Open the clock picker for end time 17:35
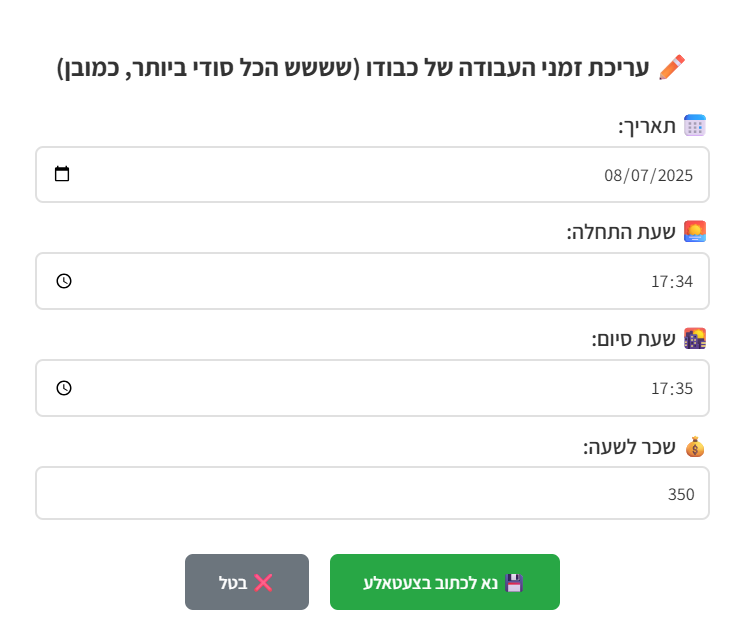 click(x=64, y=388)
